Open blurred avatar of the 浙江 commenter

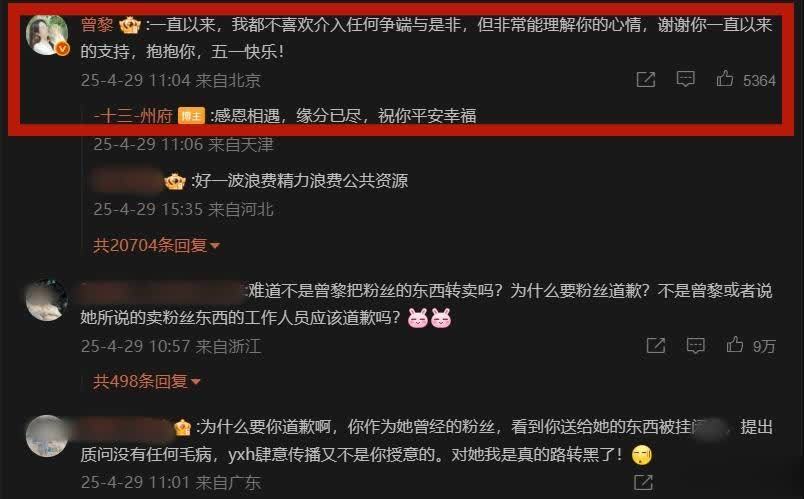pos(47,301)
